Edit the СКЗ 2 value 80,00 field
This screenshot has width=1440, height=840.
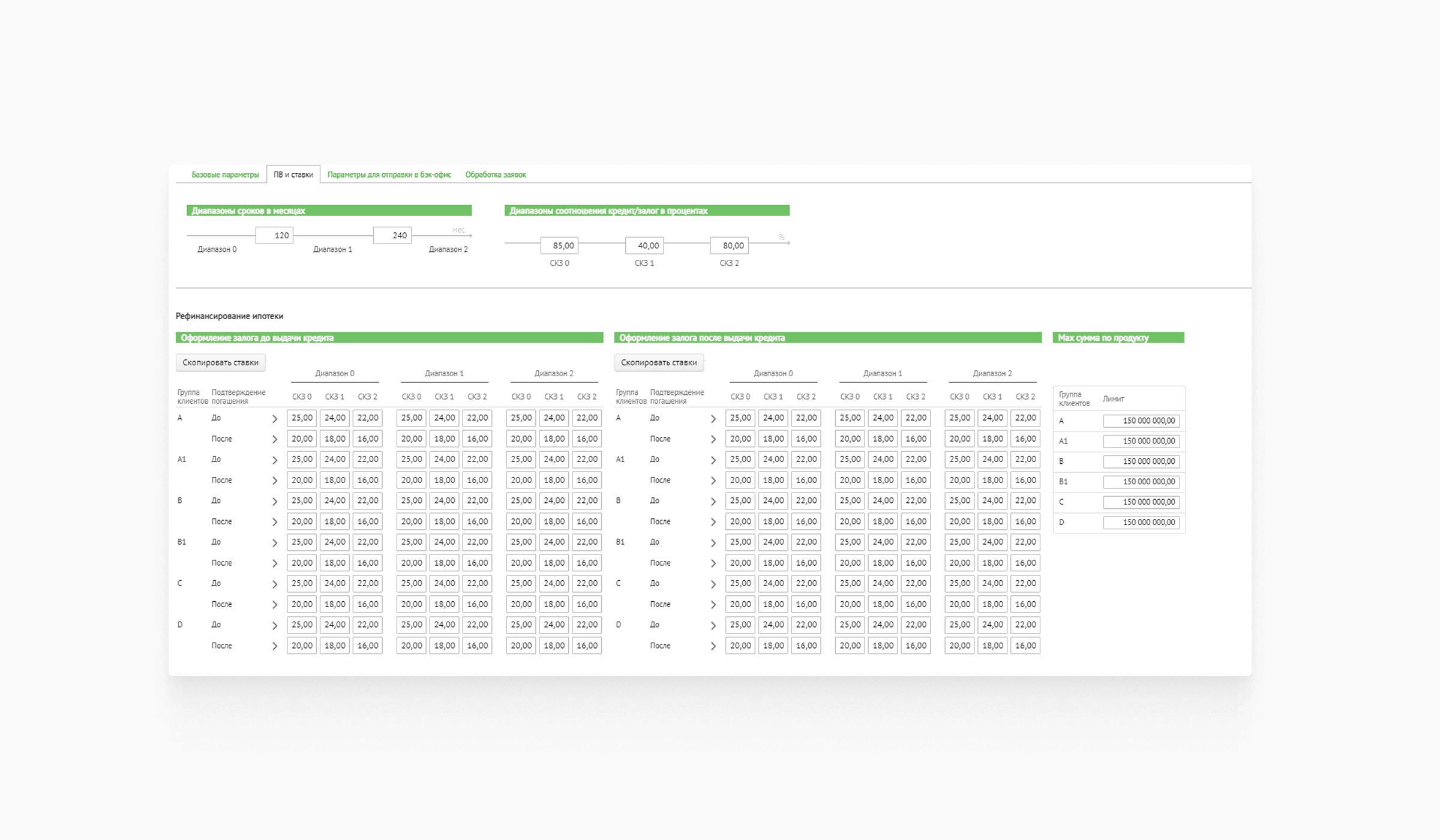[x=729, y=245]
